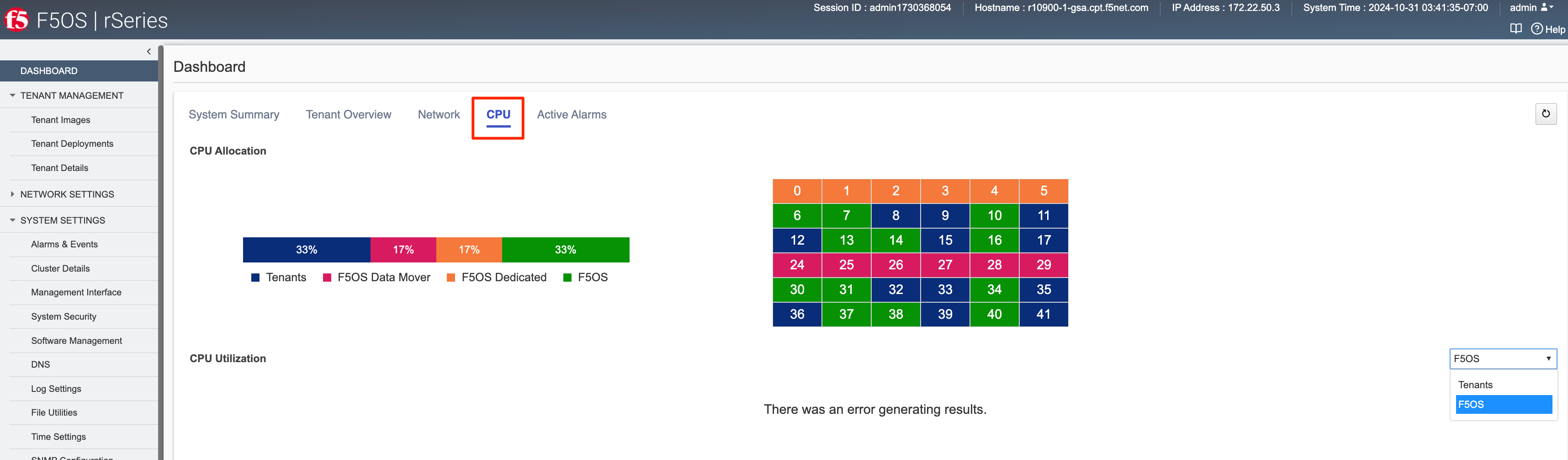Open Software Management page
1568x460 pixels.
click(76, 341)
